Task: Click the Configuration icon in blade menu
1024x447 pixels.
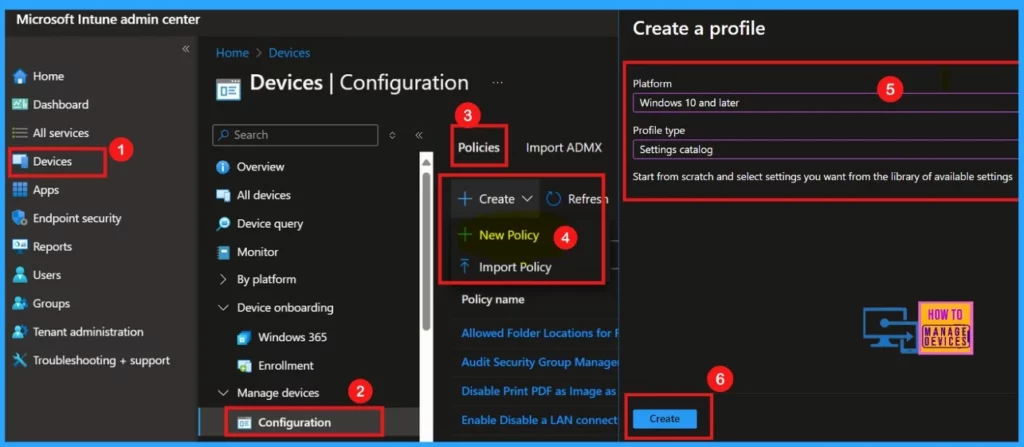Action: [244, 423]
